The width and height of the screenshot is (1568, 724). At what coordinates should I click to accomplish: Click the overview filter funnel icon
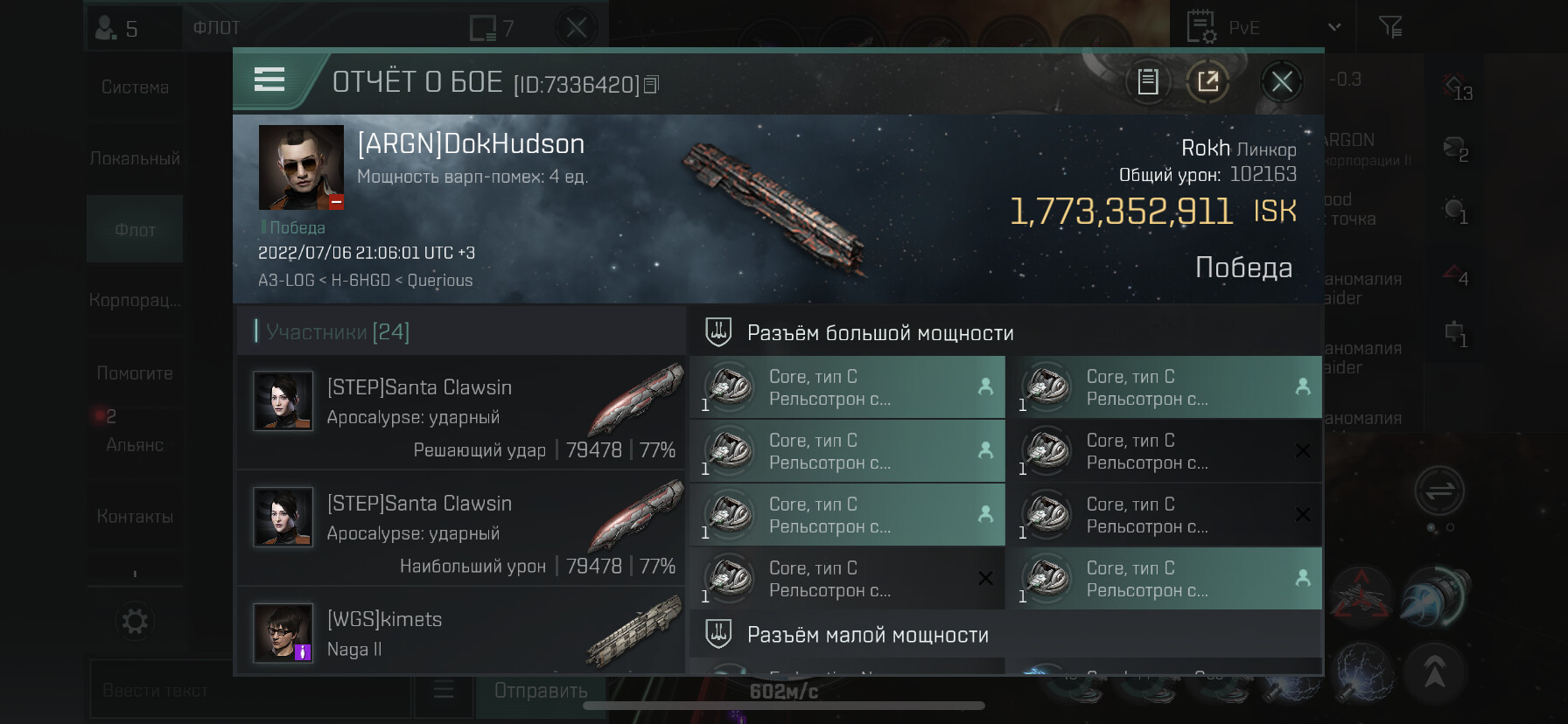click(x=1390, y=27)
